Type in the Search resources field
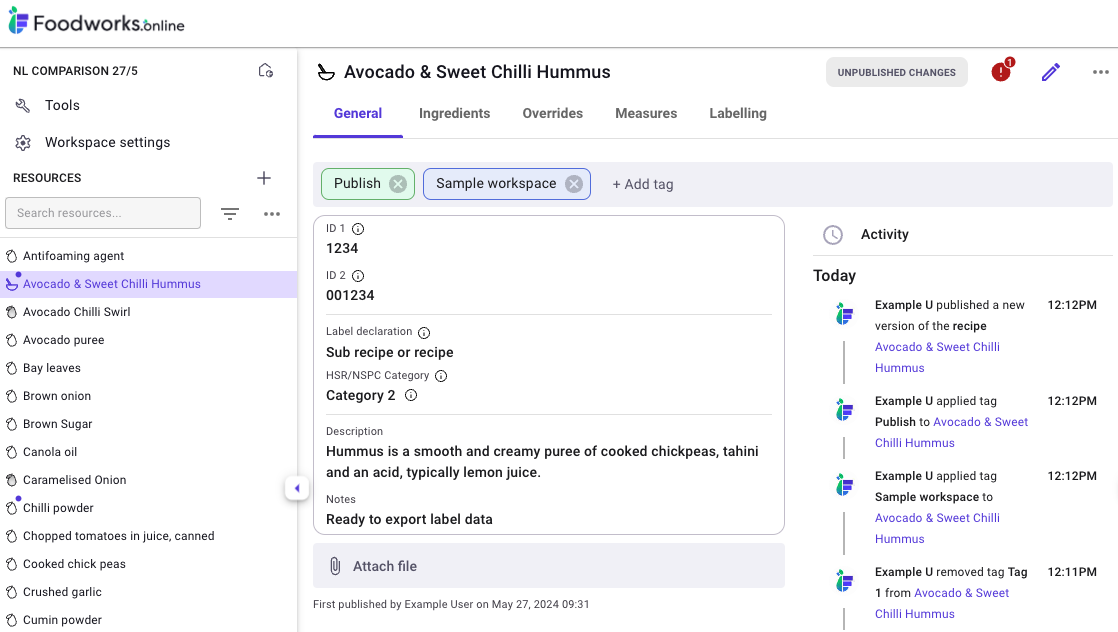 tap(103, 213)
